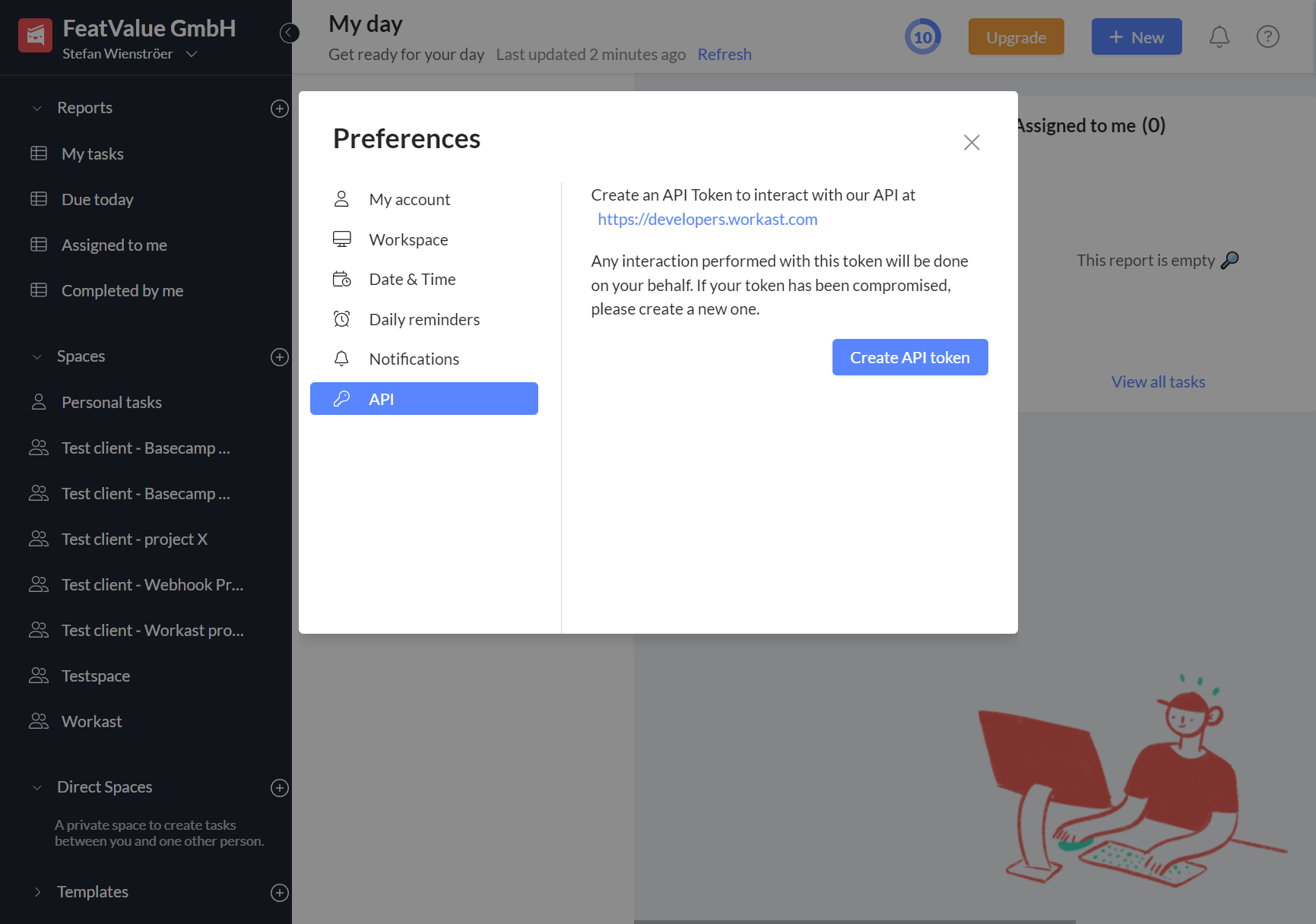Click the blue circle badge showing 10
The image size is (1316, 924).
click(922, 36)
